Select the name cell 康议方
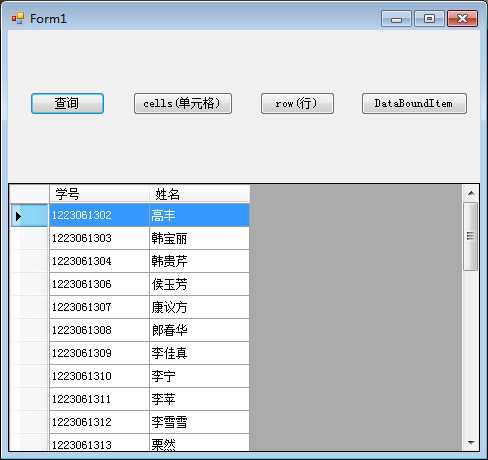488x460 pixels. (x=199, y=307)
